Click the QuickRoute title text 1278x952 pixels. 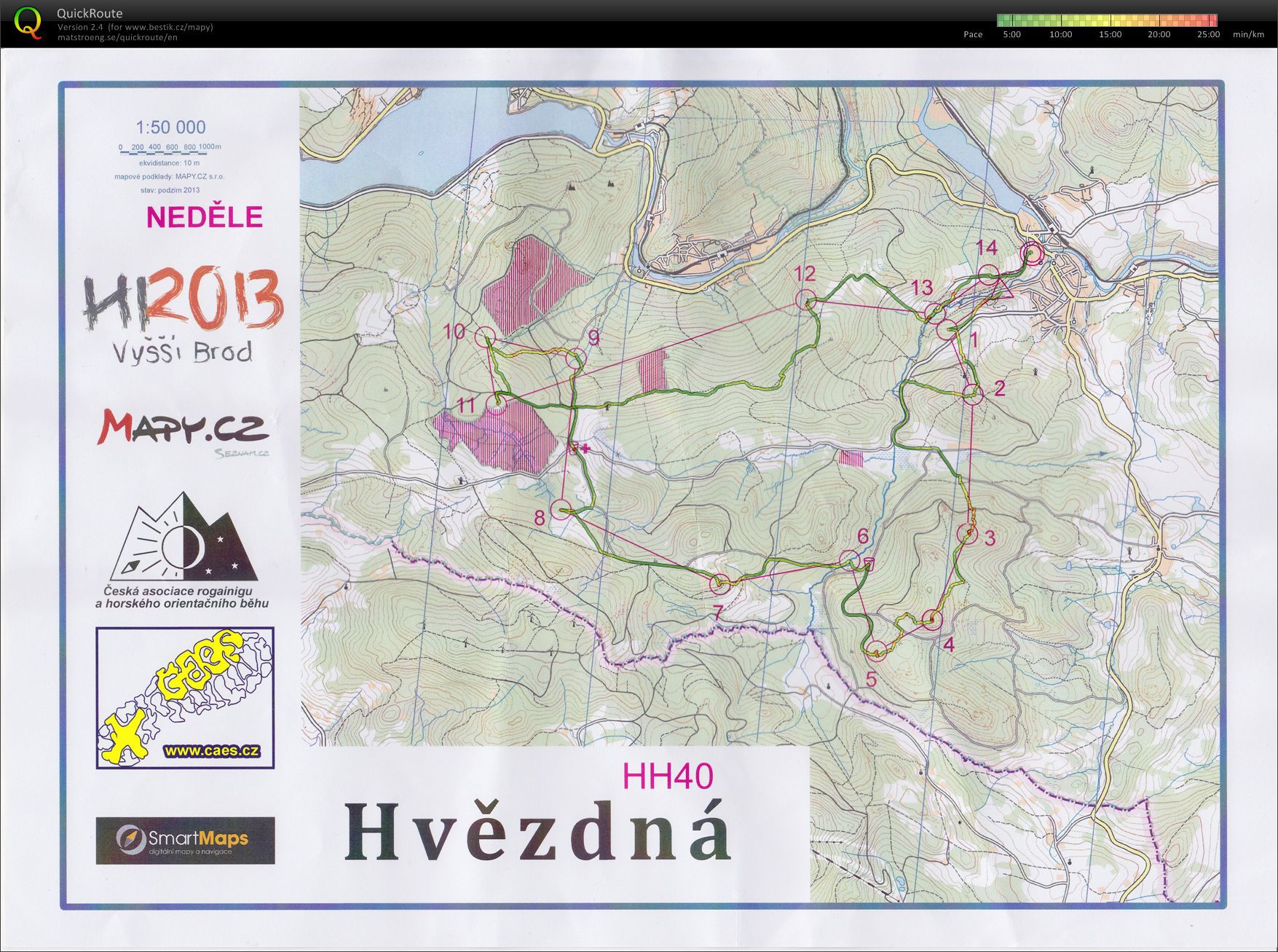click(x=90, y=13)
